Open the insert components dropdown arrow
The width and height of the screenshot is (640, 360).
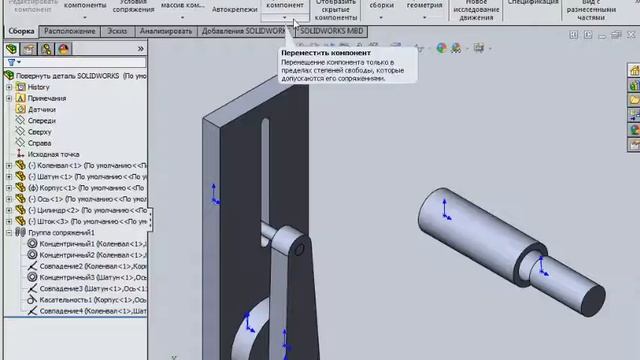point(85,18)
